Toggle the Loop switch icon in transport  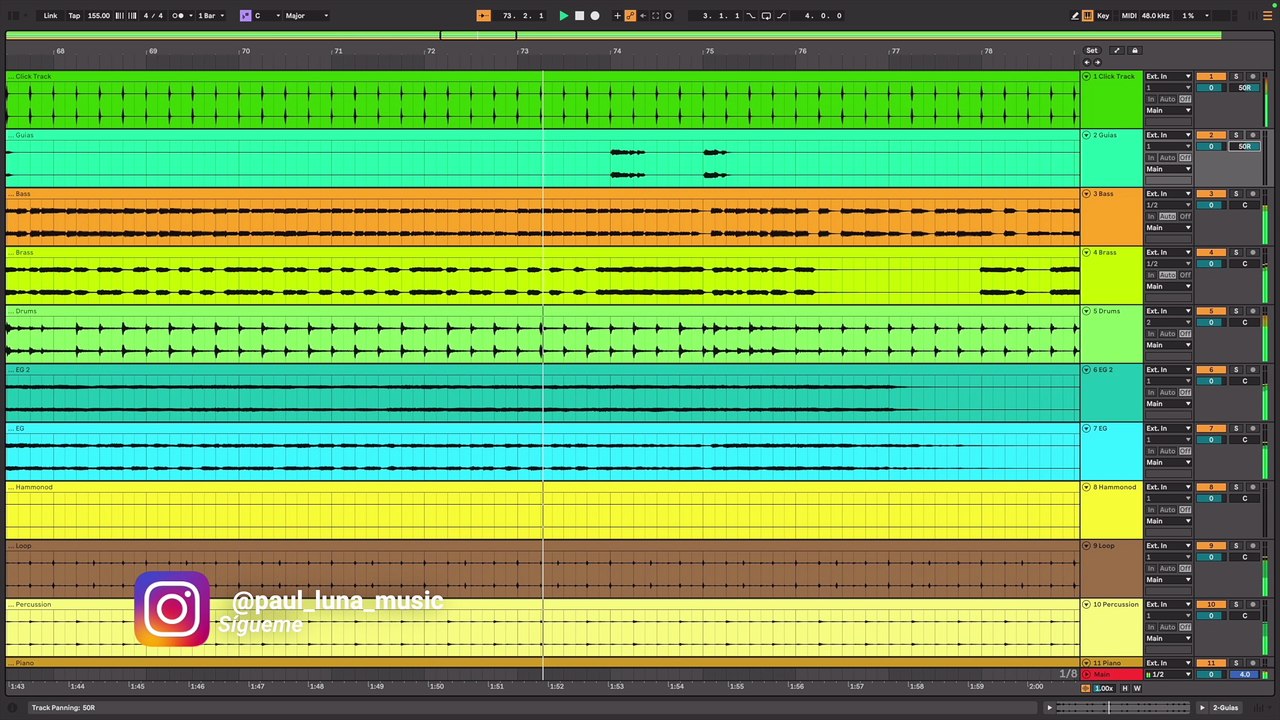tap(766, 15)
